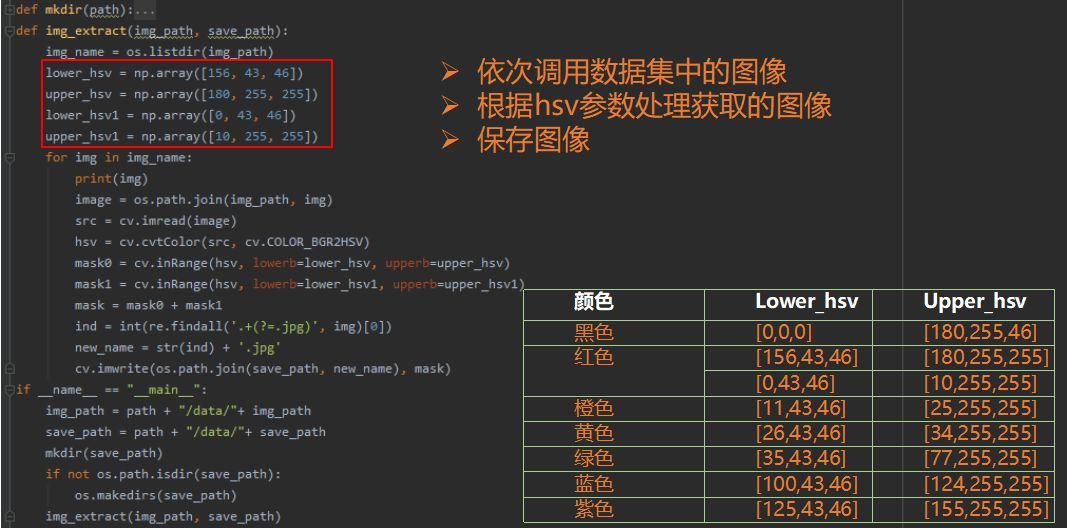The width and height of the screenshot is (1067, 528).
Task: Click the fold end marker beside cv.imwrite line
Action: pos(9,369)
